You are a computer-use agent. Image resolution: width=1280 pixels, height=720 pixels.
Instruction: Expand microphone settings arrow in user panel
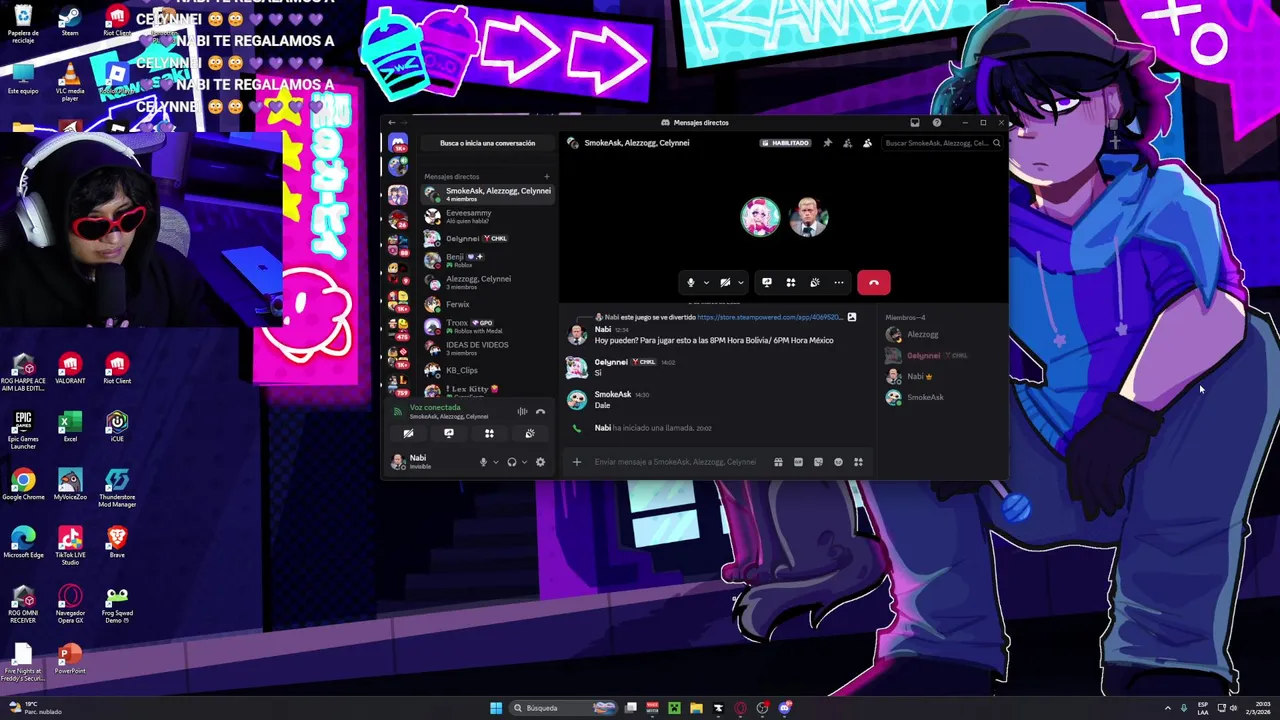(495, 462)
